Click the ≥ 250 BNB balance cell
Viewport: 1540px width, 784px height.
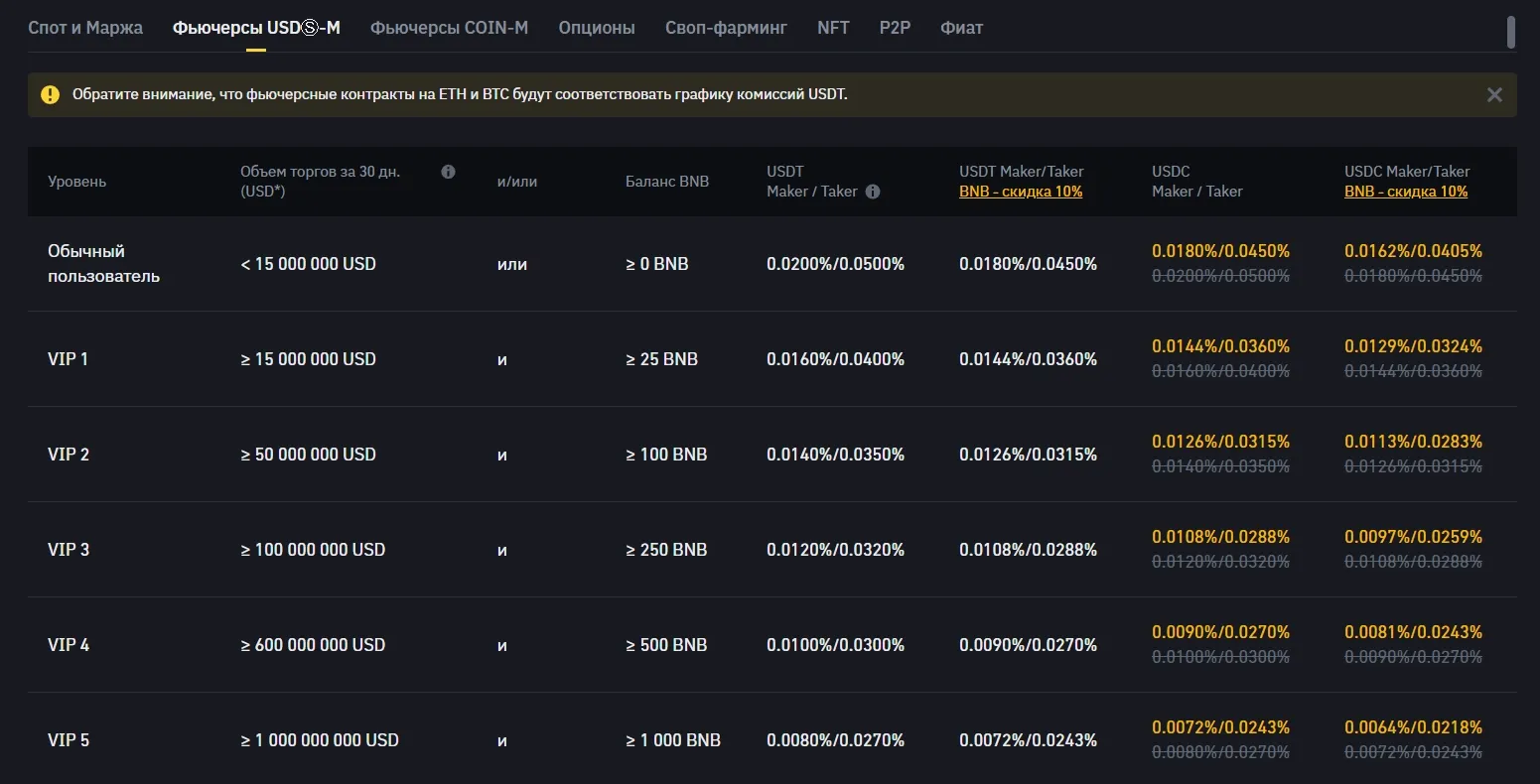click(666, 550)
